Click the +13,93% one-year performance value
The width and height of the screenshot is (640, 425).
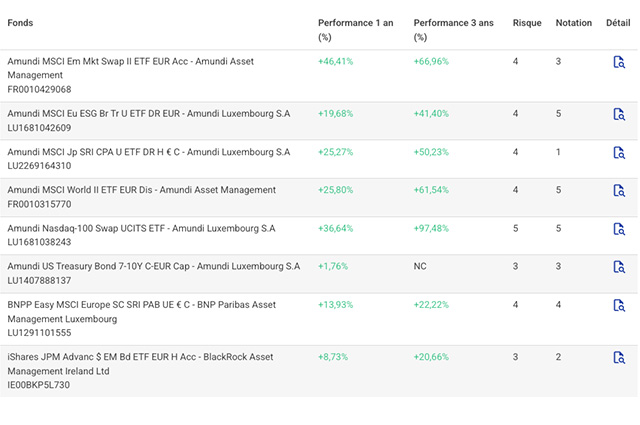click(x=336, y=305)
